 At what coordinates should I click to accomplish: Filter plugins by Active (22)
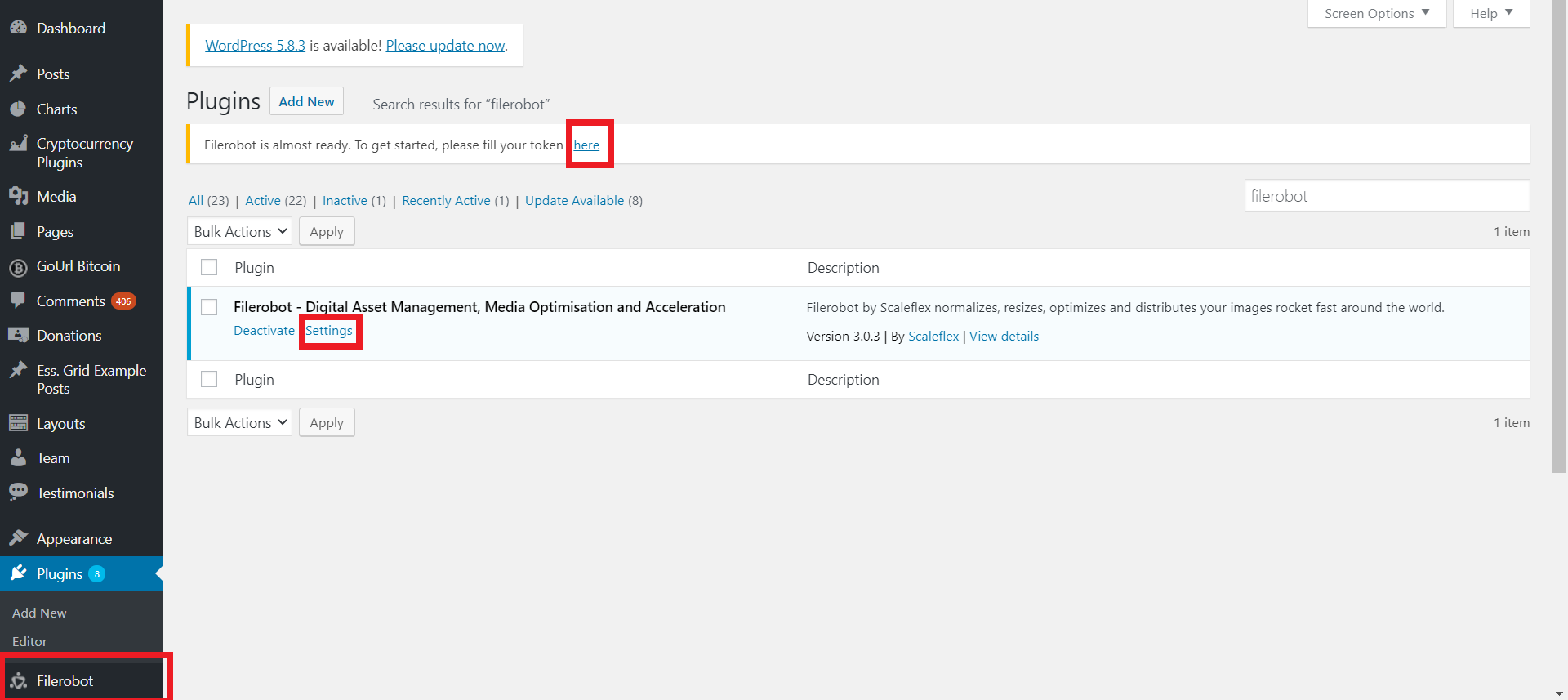[x=276, y=200]
